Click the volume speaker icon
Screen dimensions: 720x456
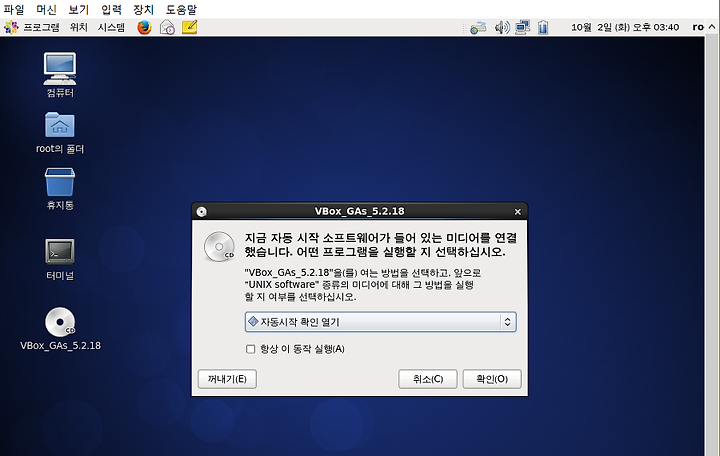[502, 28]
